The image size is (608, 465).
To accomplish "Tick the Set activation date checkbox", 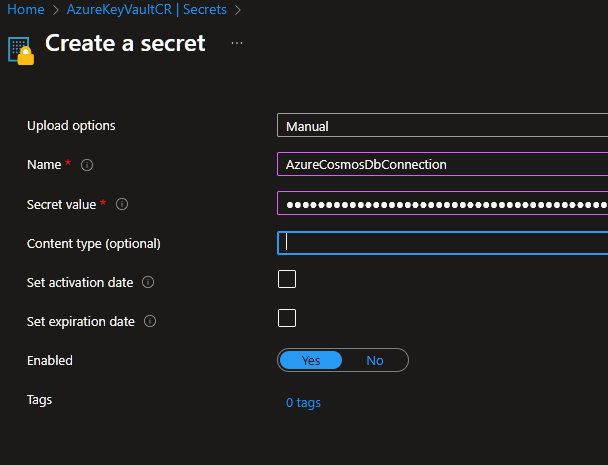I will [287, 279].
